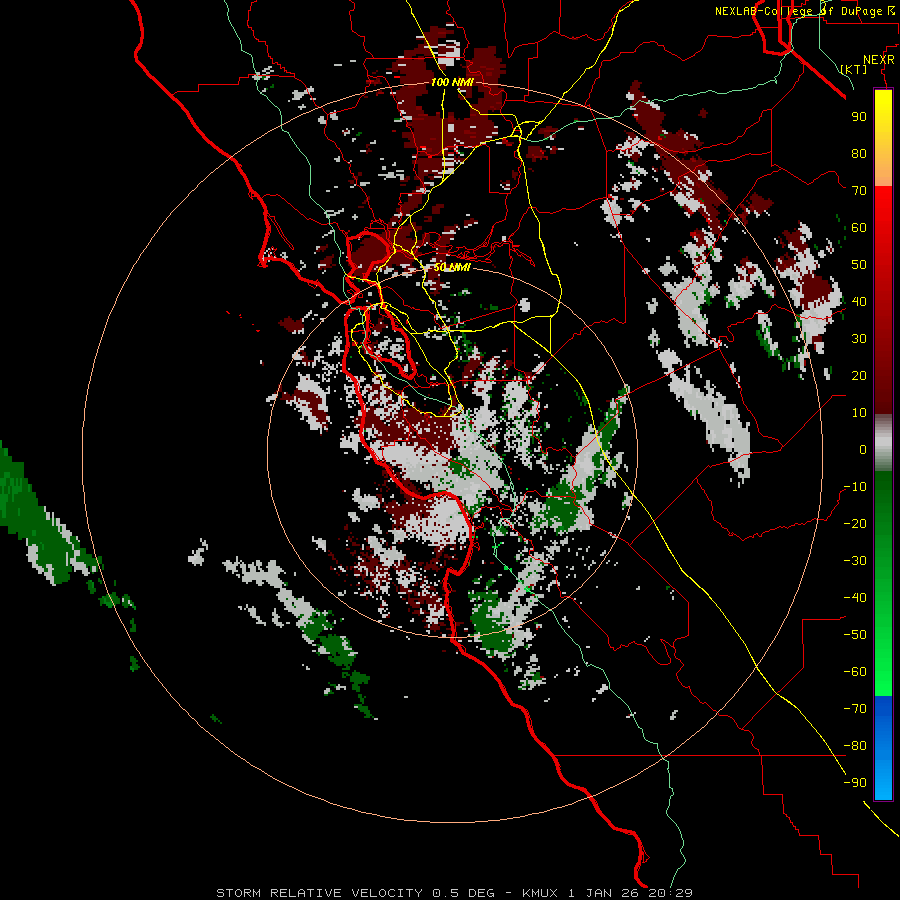Screen dimensions: 900x900
Task: Click the 10 value on the velocity scale
Action: pos(859,413)
